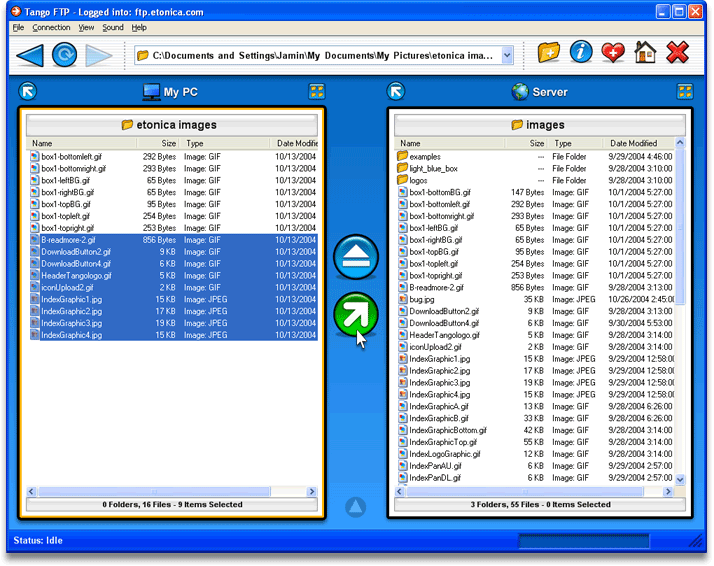Click the Tango FTP title bar icon
The image size is (714, 566).
pyautogui.click(x=16, y=11)
